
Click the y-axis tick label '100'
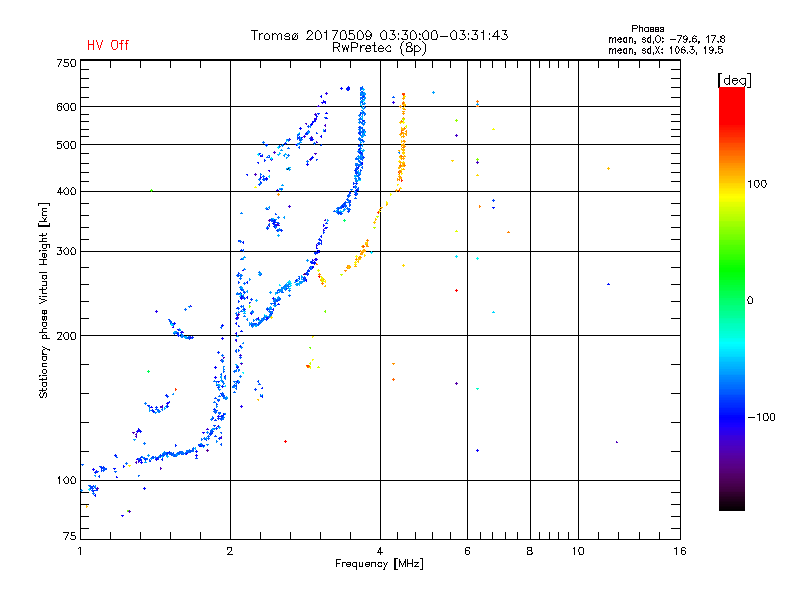[x=66, y=480]
